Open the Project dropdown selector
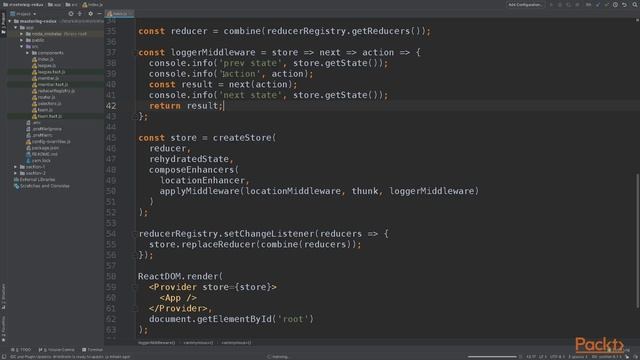This screenshot has width=640, height=360. [23, 14]
